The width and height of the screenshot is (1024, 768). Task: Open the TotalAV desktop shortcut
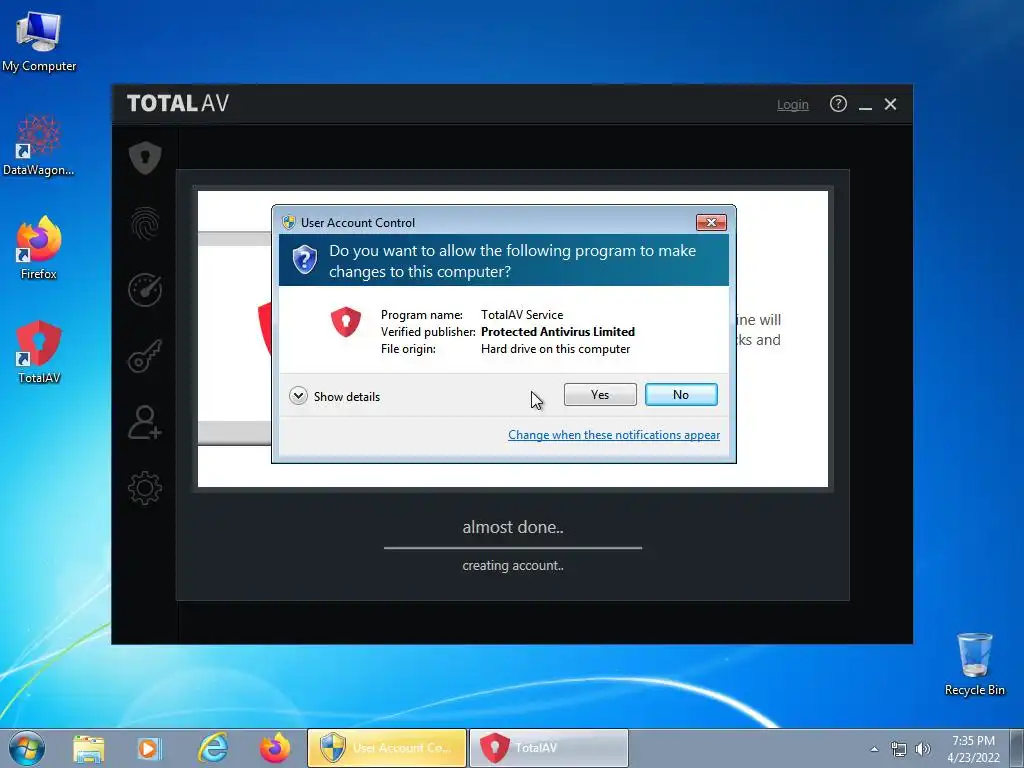point(39,352)
